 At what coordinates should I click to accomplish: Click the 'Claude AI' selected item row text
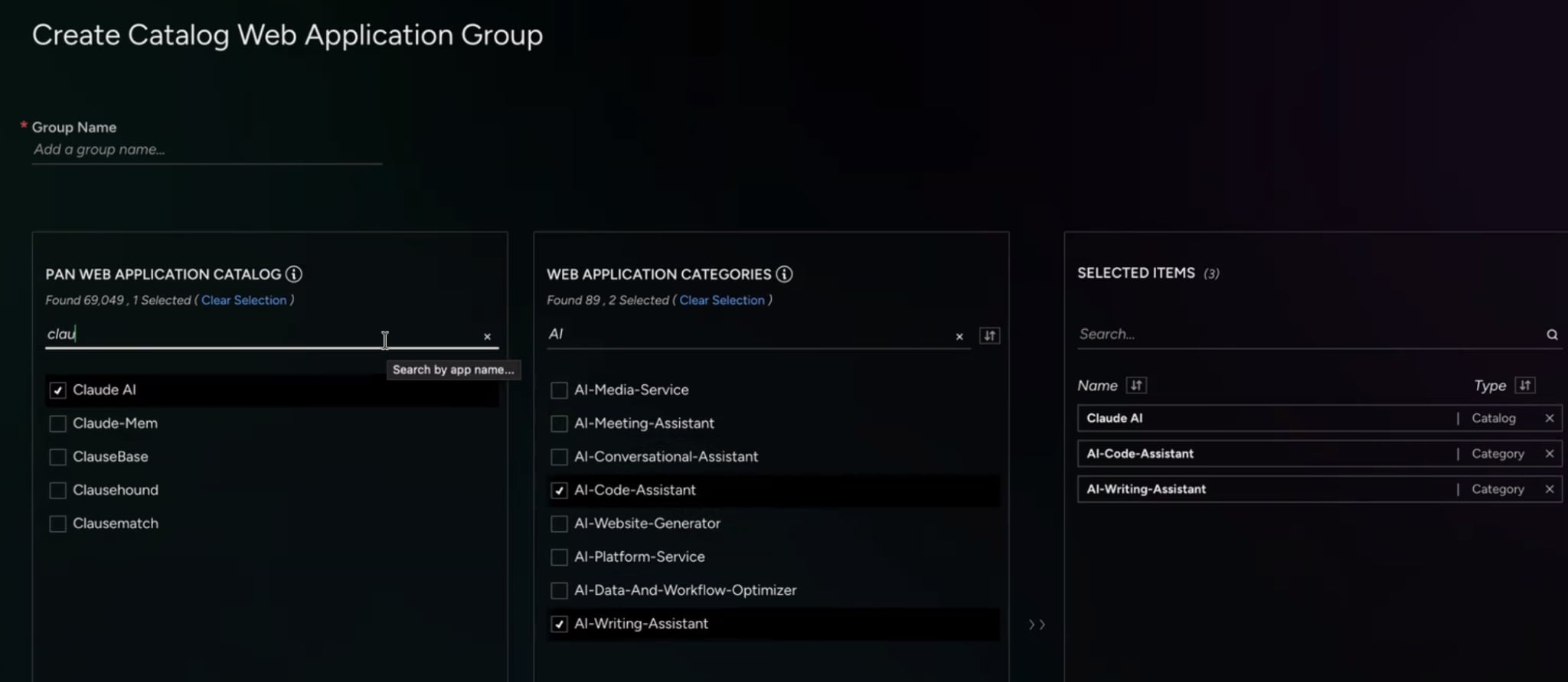tap(1115, 418)
